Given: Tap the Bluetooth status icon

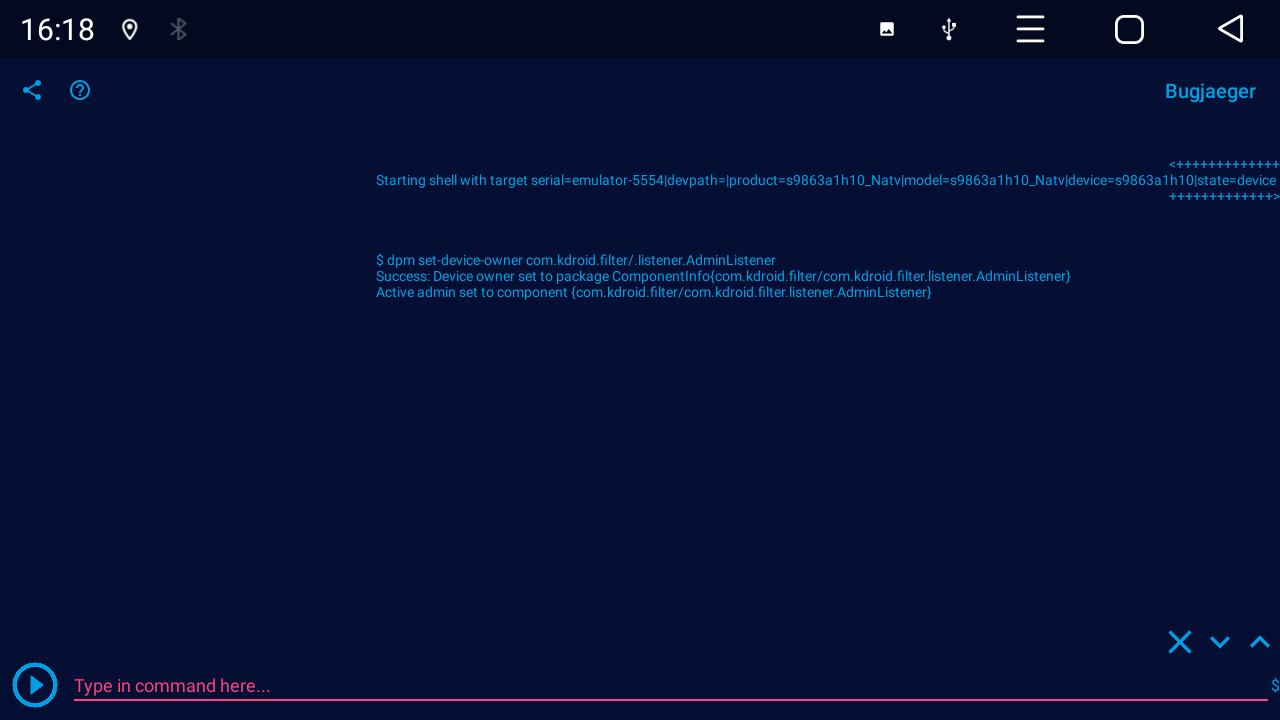Looking at the screenshot, I should pyautogui.click(x=178, y=29).
